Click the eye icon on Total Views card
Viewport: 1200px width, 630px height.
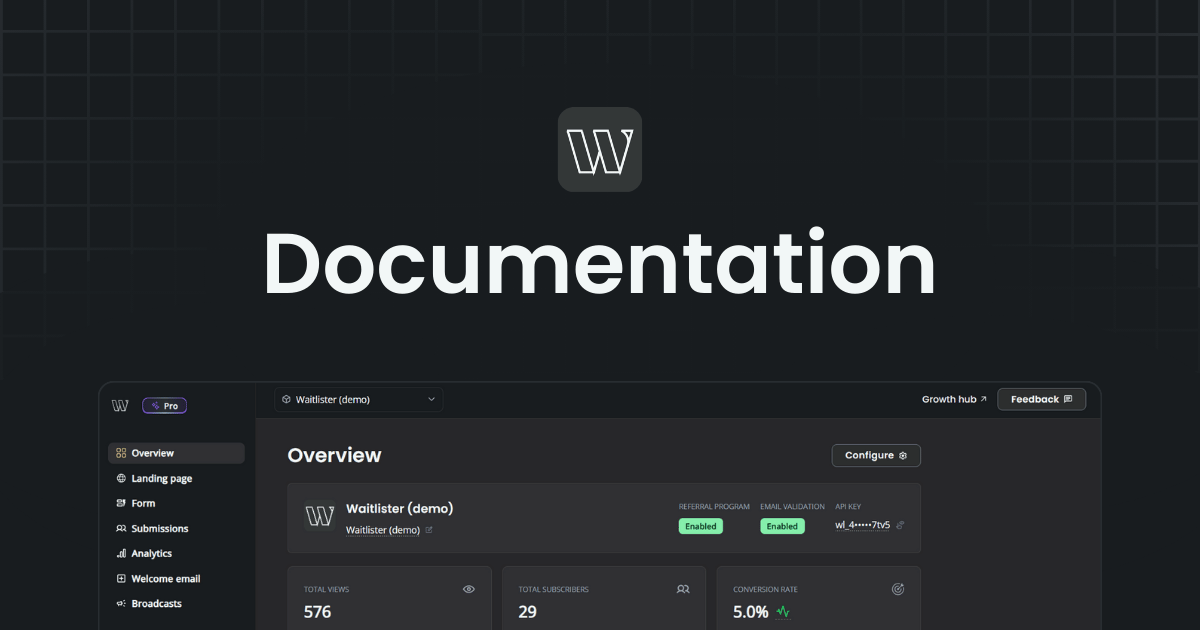point(469,589)
